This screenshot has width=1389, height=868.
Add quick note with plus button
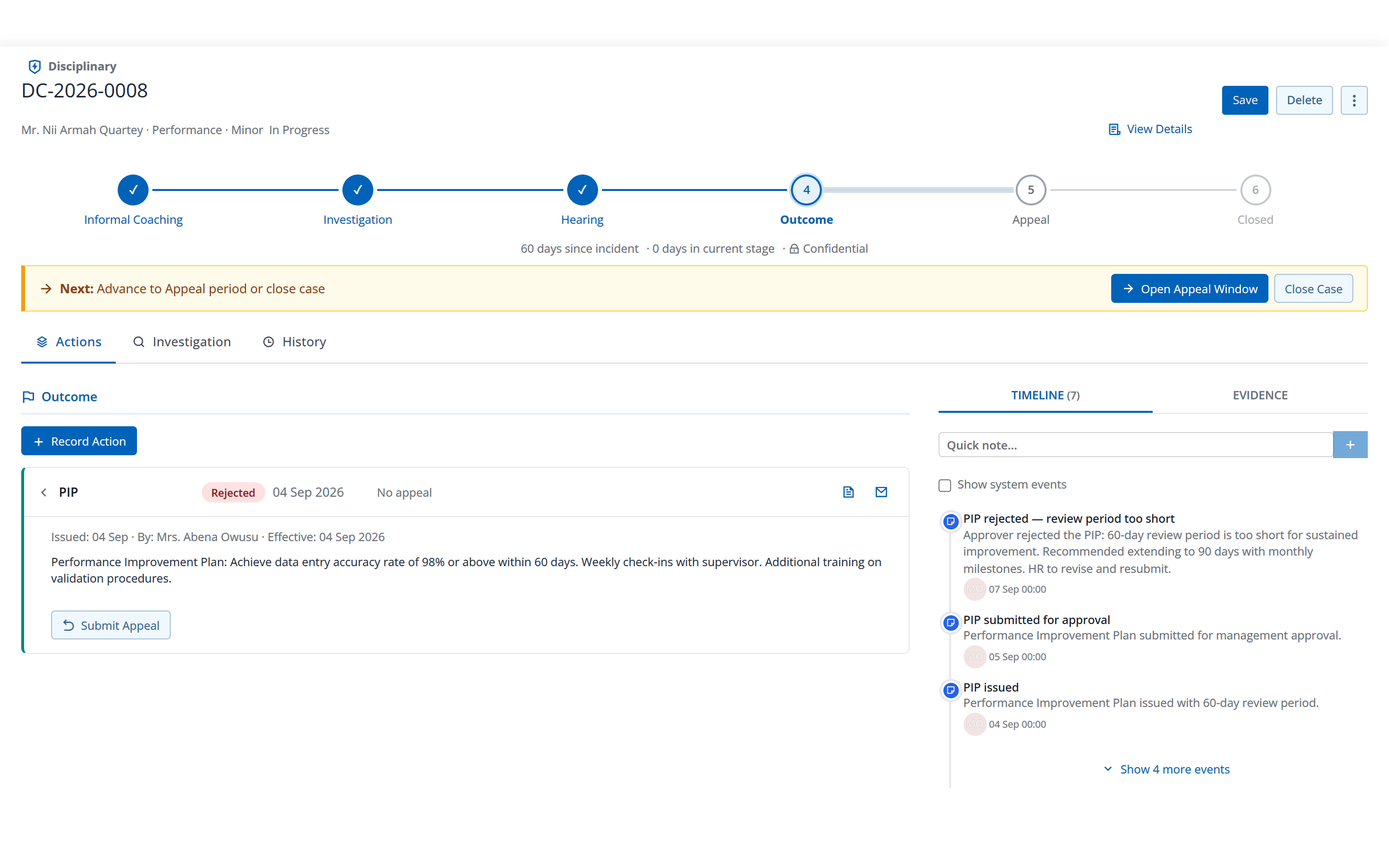pyautogui.click(x=1350, y=445)
